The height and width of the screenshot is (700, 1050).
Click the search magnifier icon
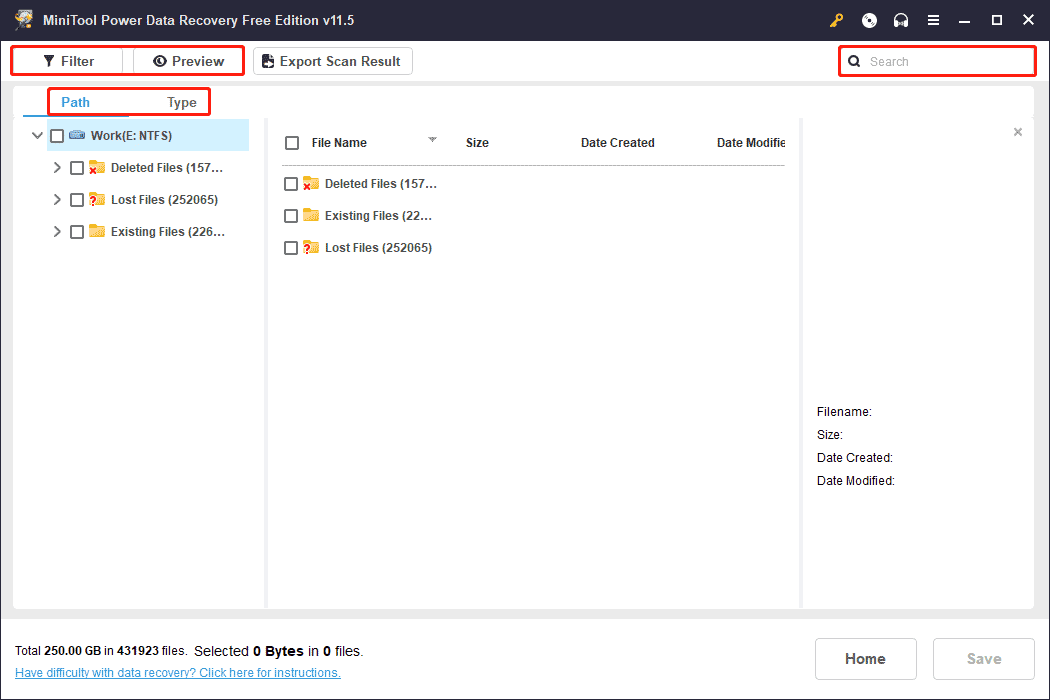point(854,62)
